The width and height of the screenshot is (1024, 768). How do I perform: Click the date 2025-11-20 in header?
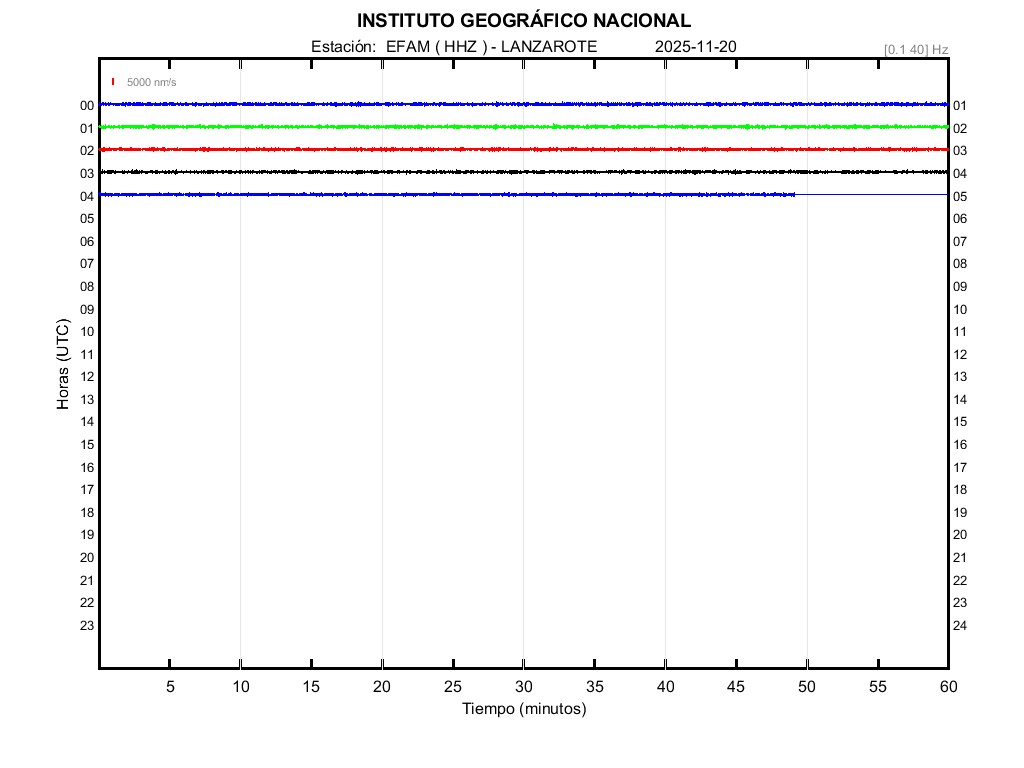[696, 47]
